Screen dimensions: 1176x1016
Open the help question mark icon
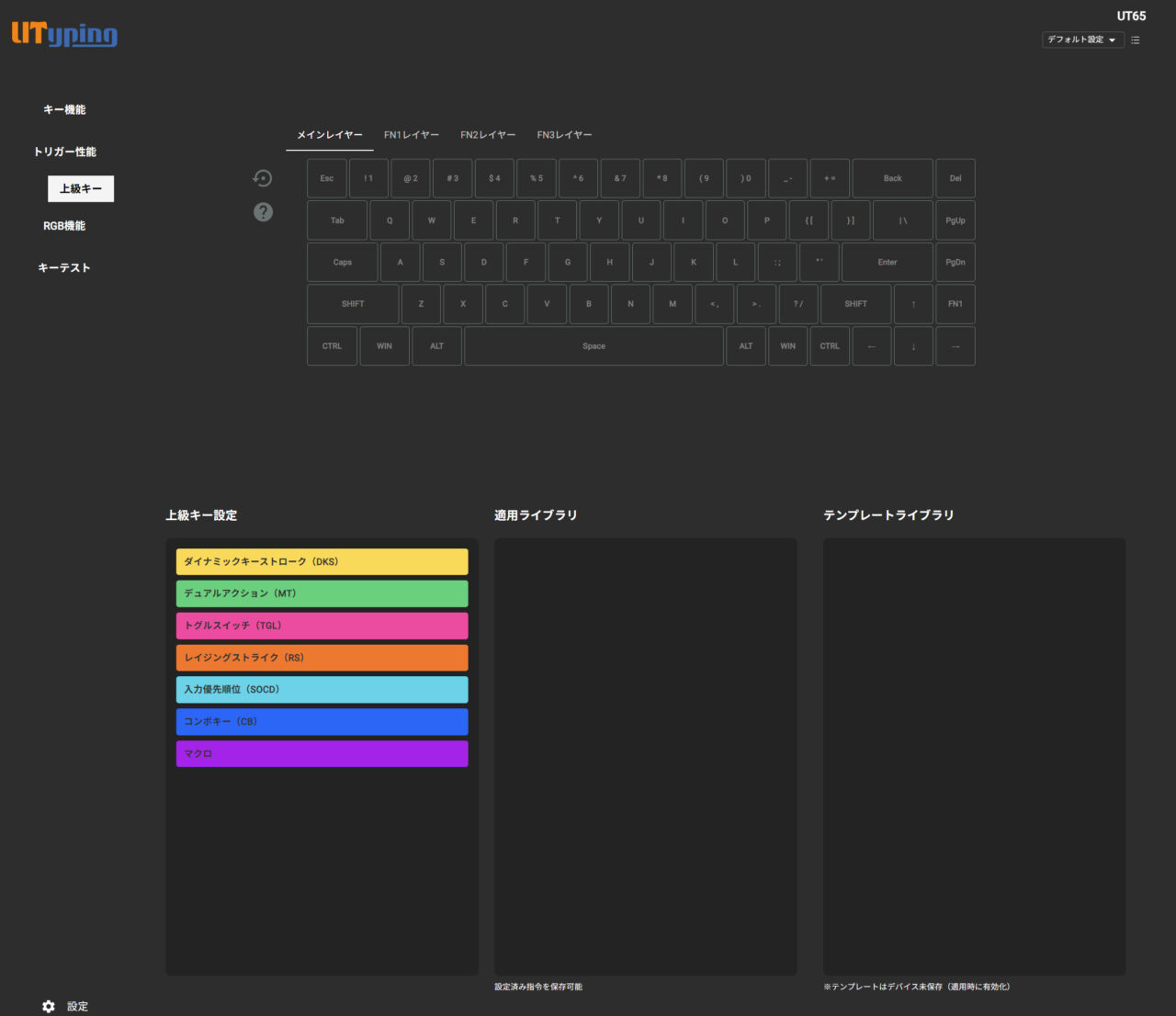tap(263, 212)
